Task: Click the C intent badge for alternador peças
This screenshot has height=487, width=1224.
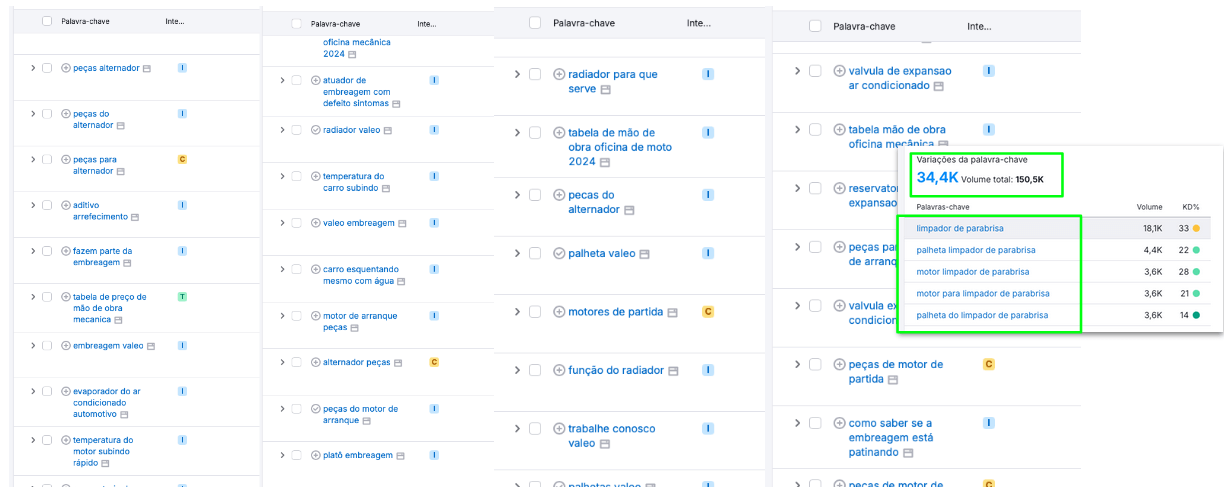Action: [434, 362]
